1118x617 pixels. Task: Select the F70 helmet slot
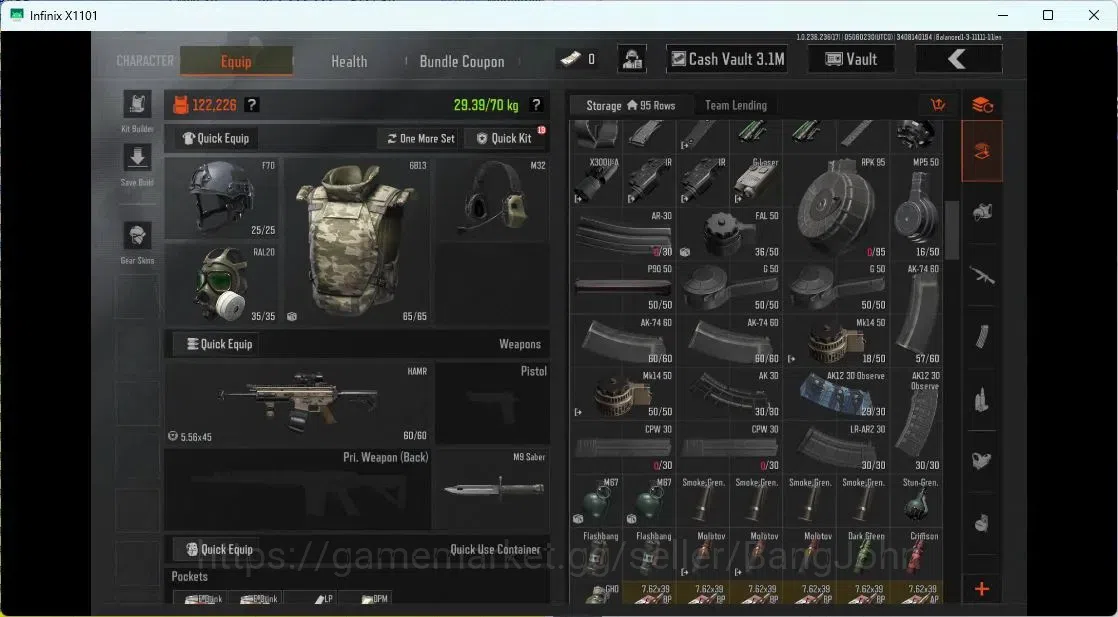(222, 198)
